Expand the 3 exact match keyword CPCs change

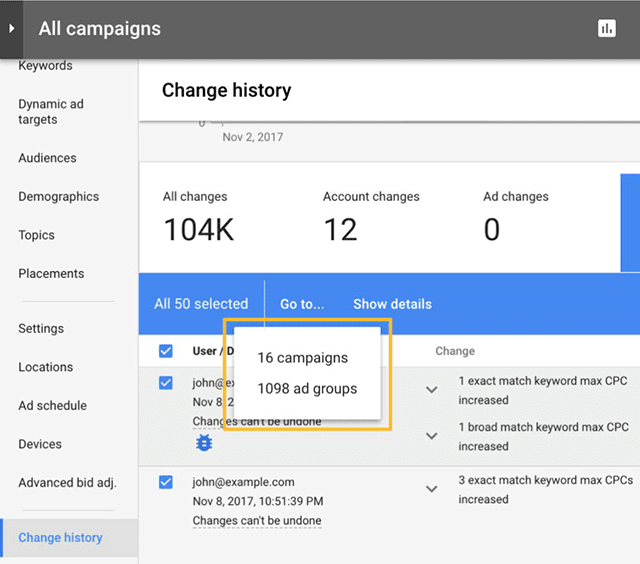pos(432,489)
